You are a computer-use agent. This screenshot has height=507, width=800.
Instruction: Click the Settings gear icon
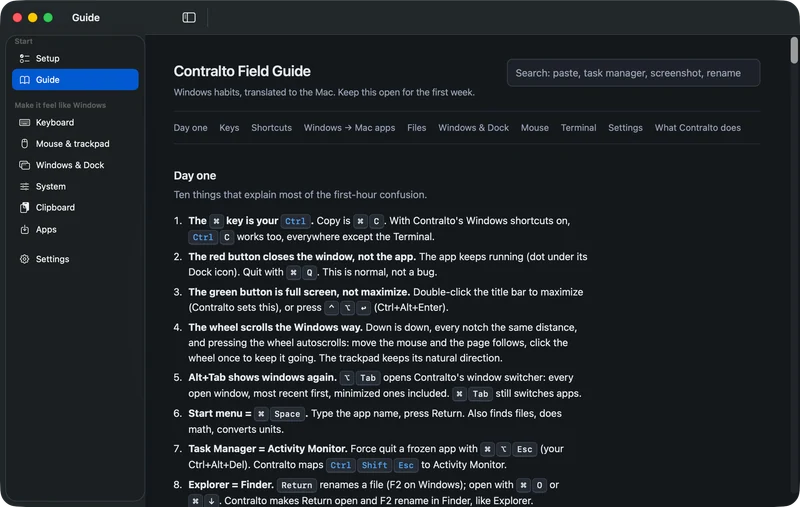pyautogui.click(x=24, y=259)
